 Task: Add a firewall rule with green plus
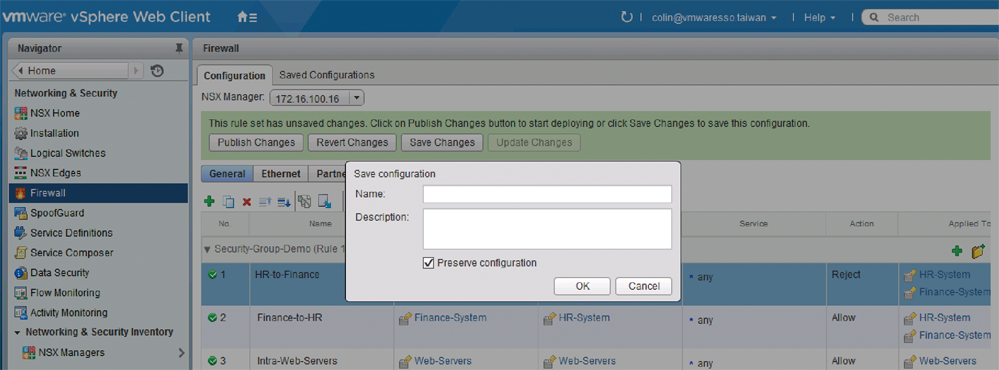[209, 202]
